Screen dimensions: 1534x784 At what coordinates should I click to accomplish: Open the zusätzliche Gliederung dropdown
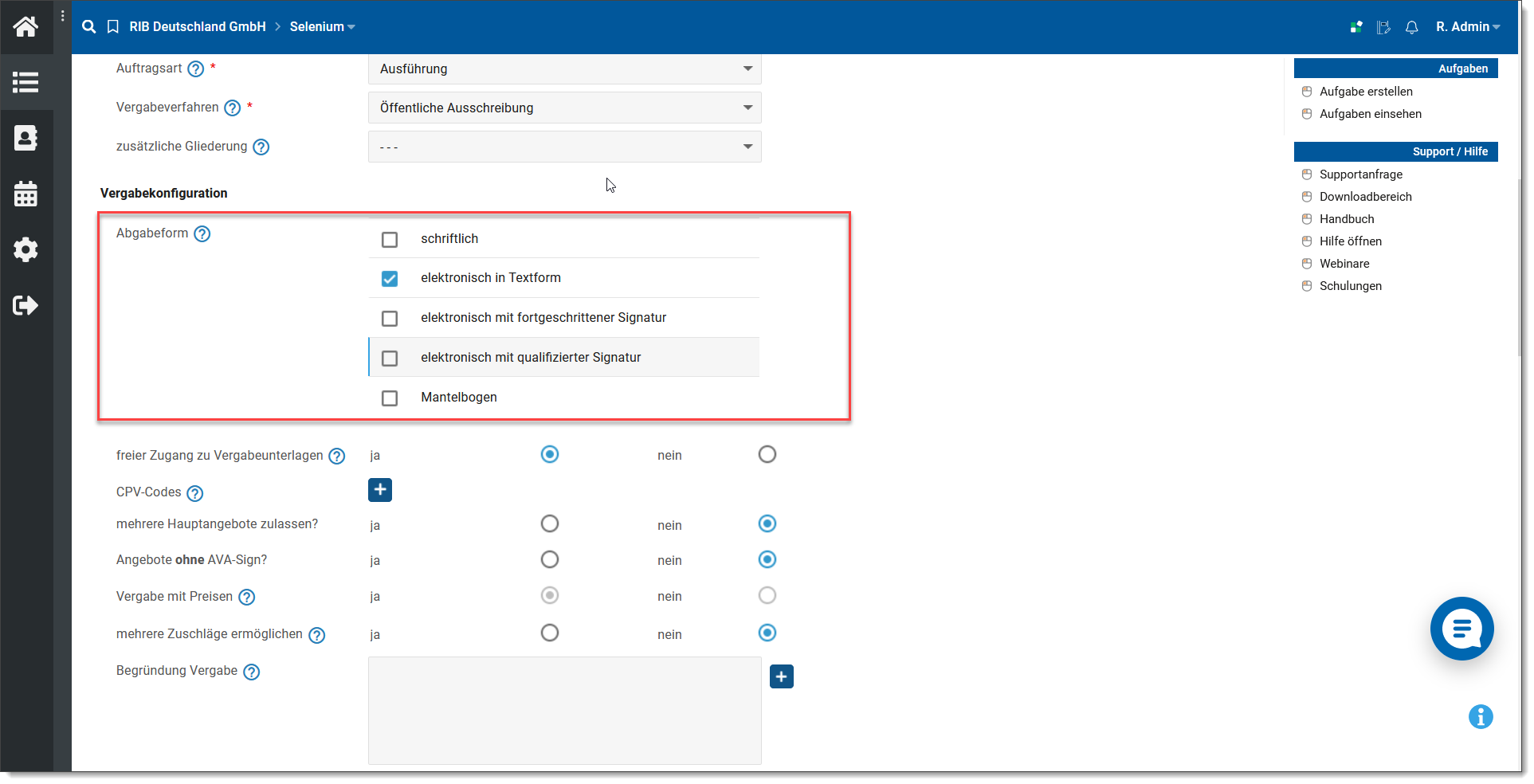click(x=565, y=147)
